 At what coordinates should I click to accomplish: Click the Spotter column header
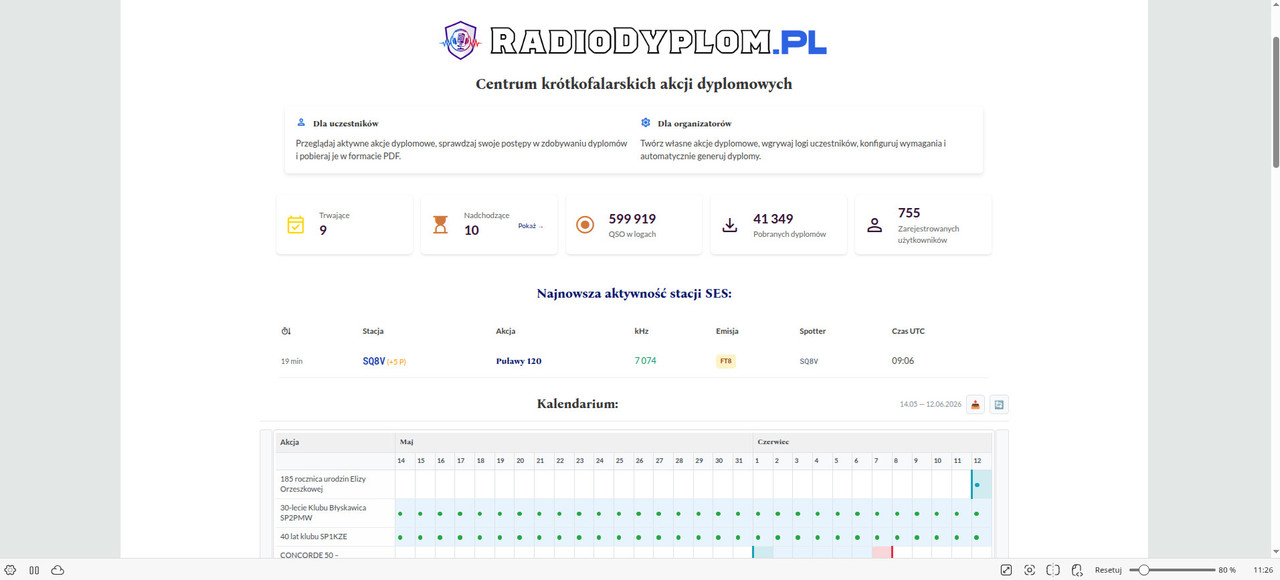click(x=813, y=331)
